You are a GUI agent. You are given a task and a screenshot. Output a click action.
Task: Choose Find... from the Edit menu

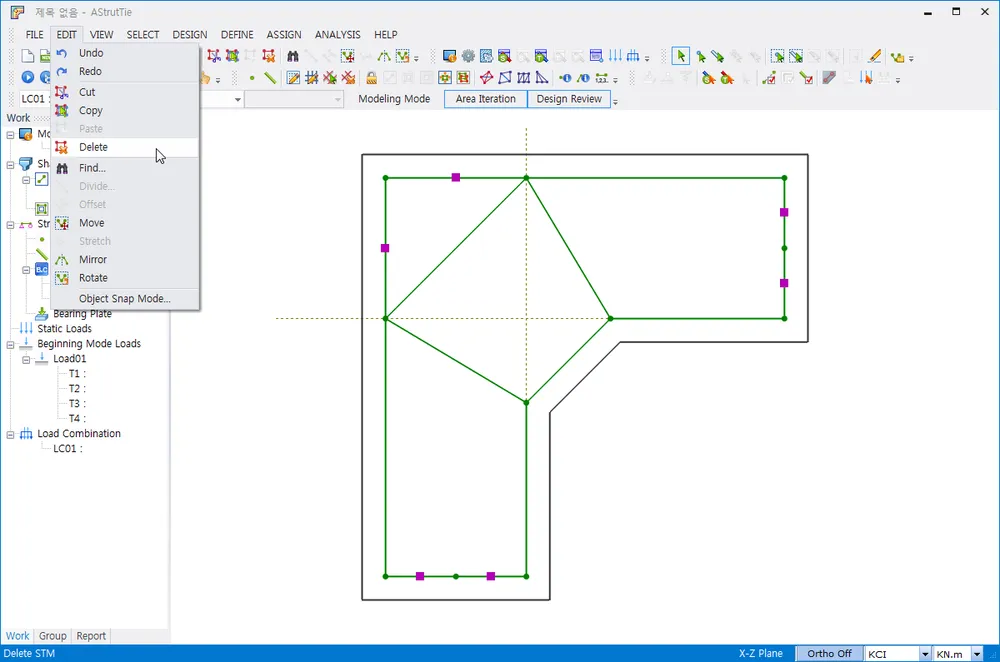click(125, 168)
